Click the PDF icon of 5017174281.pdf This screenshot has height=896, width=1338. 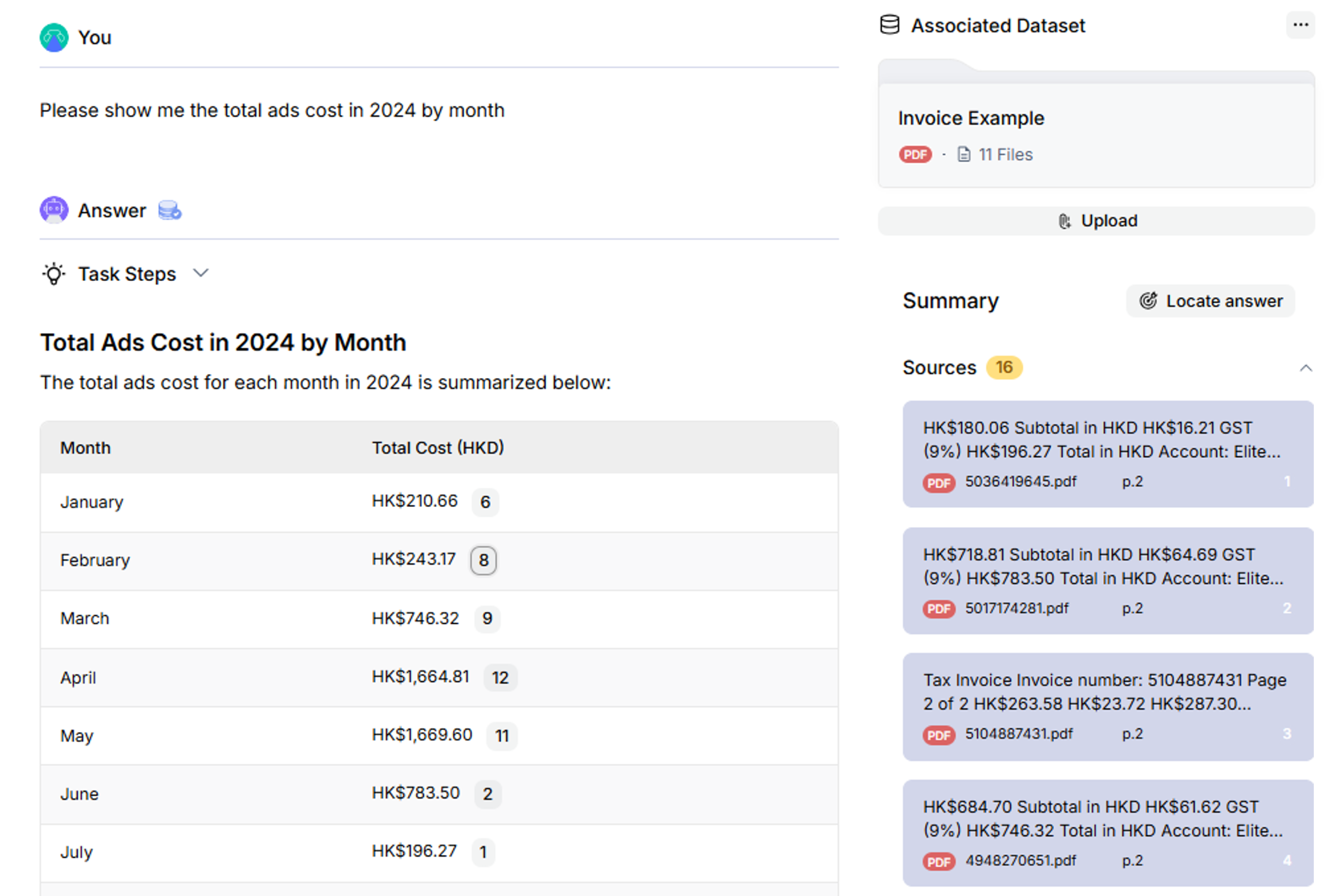point(938,609)
